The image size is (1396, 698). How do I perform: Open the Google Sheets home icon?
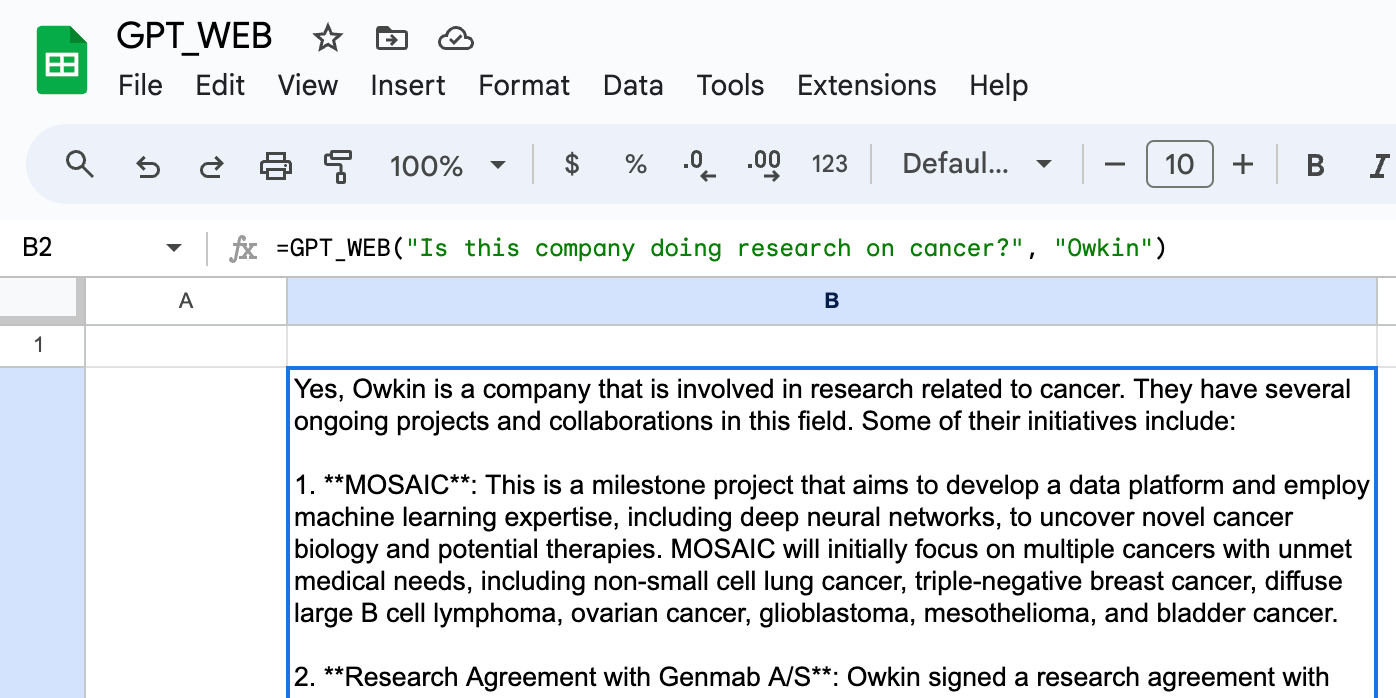(x=62, y=61)
